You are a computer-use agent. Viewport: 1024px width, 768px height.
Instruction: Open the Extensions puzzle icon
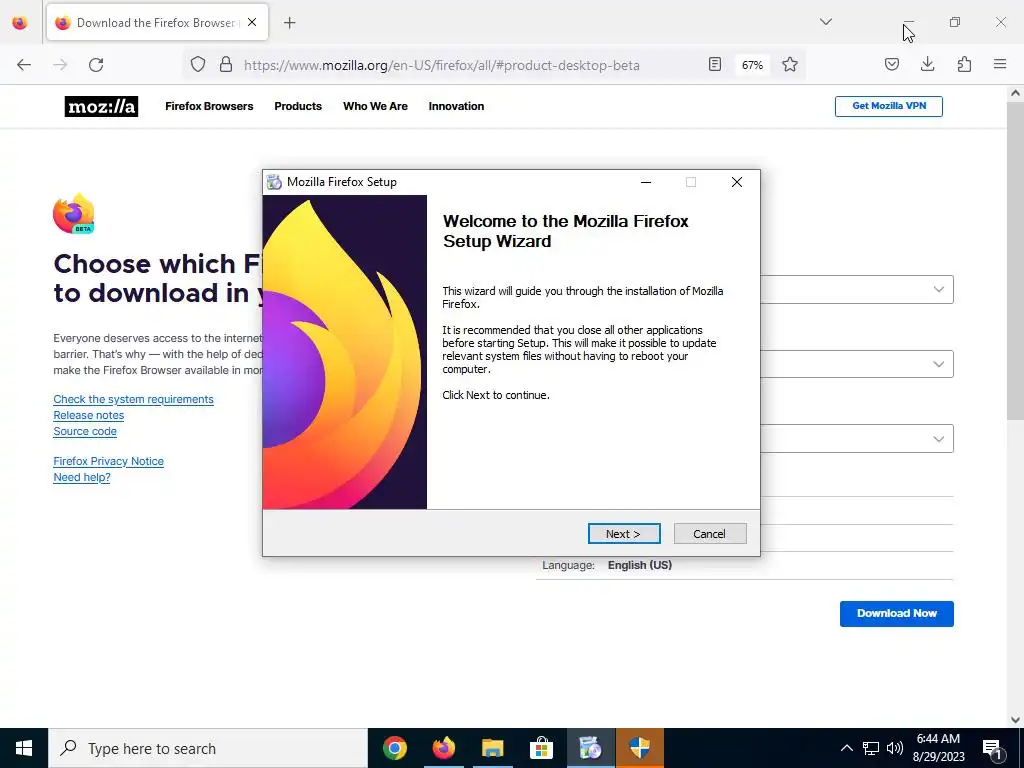(964, 64)
